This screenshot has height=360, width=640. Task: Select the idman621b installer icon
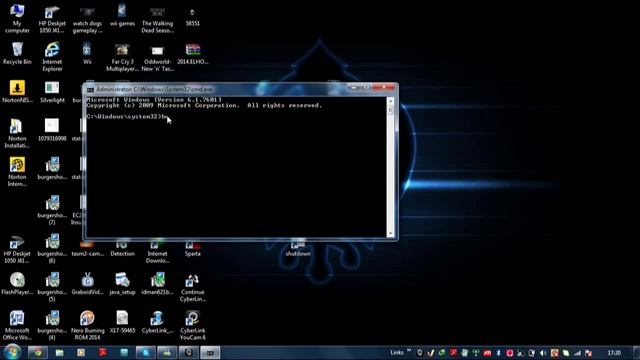pyautogui.click(x=157, y=283)
